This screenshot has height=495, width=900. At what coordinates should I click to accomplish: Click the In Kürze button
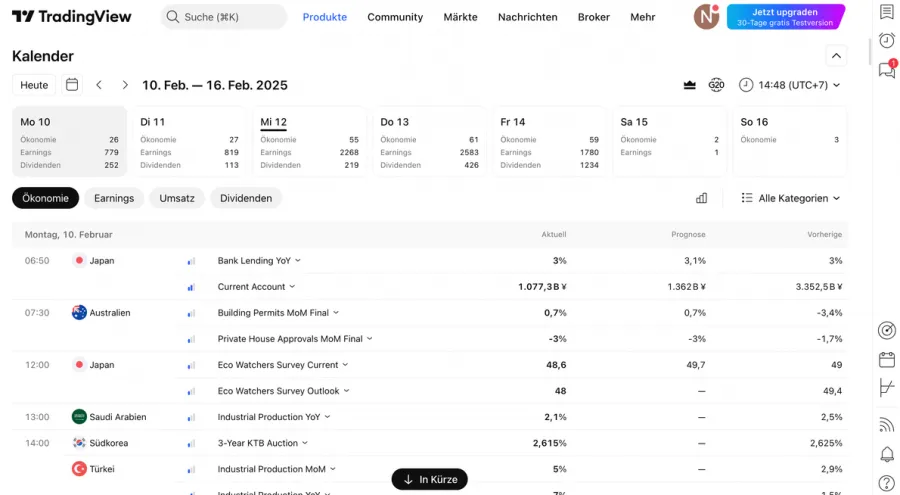(x=429, y=479)
